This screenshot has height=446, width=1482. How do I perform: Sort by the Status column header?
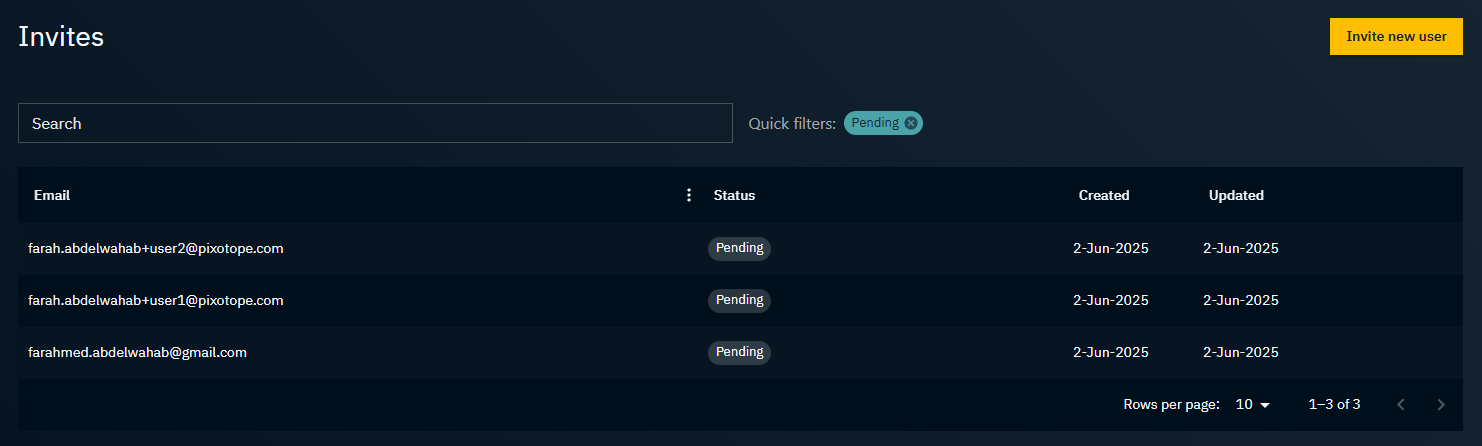click(734, 195)
